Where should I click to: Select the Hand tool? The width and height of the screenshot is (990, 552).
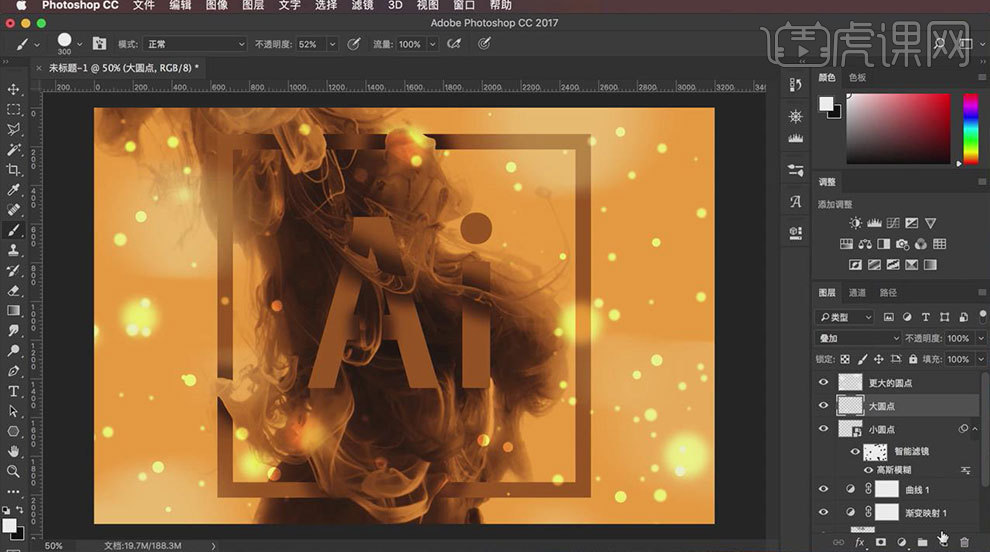[x=14, y=451]
